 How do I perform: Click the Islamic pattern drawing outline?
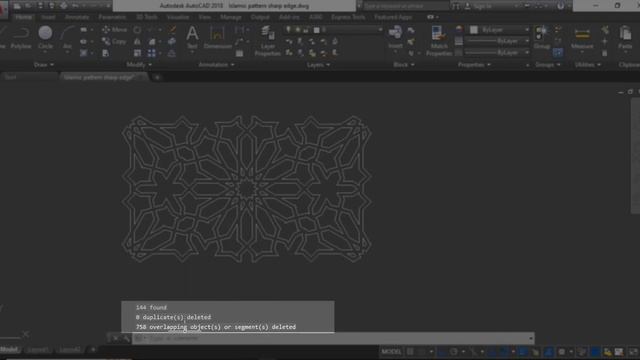246,189
